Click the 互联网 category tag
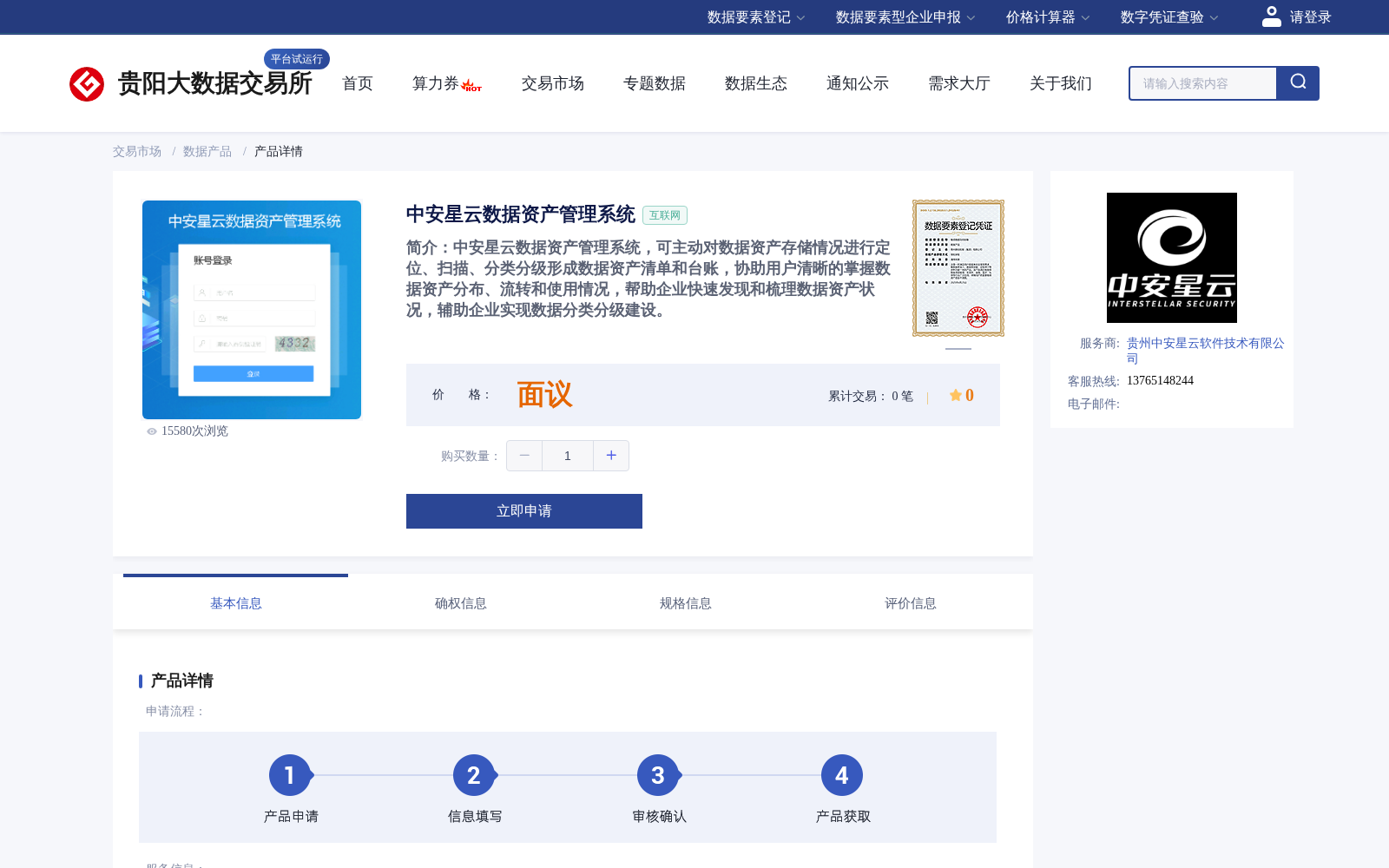Viewport: 1389px width, 868px height. coord(665,215)
